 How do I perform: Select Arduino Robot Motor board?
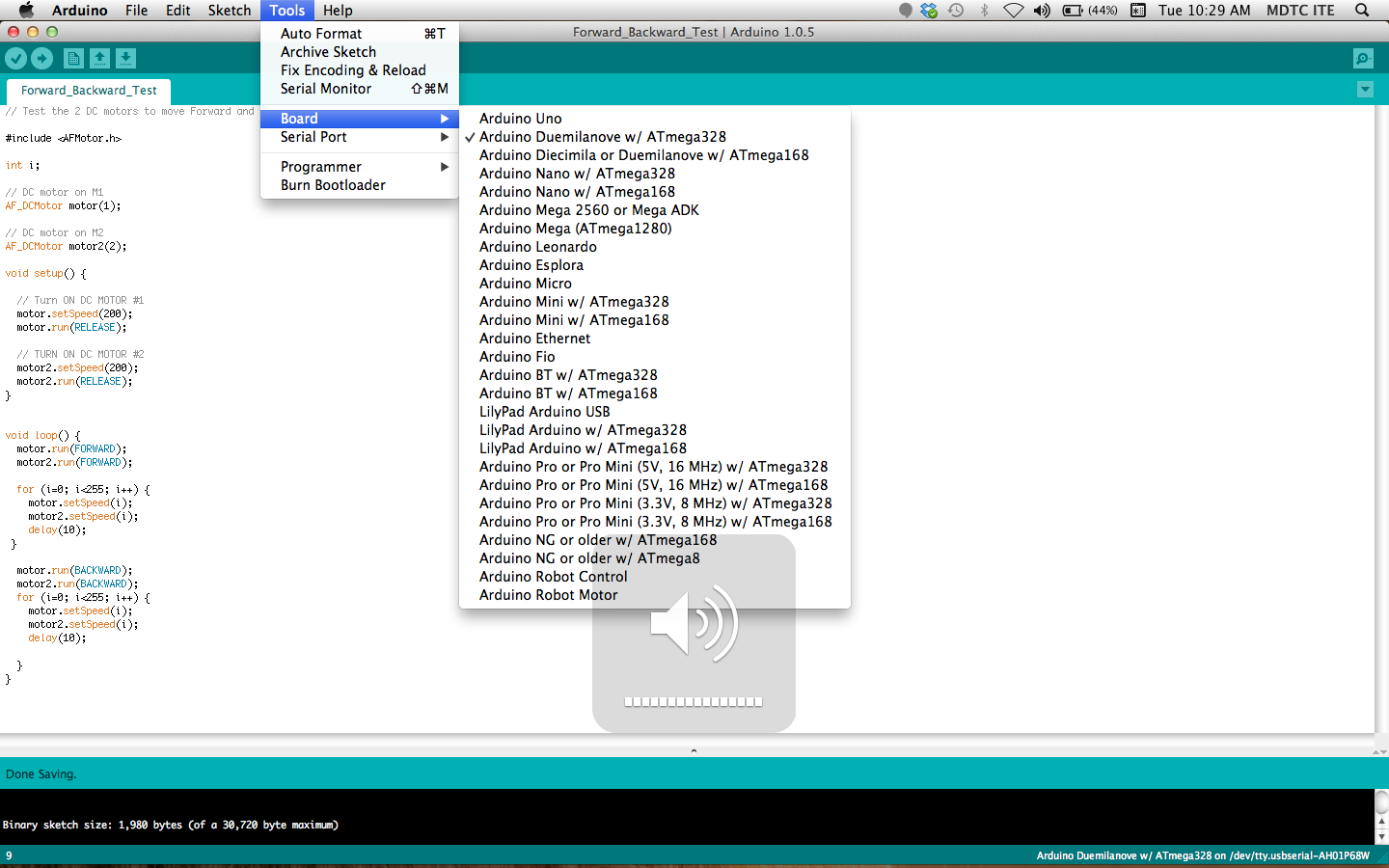click(x=655, y=595)
